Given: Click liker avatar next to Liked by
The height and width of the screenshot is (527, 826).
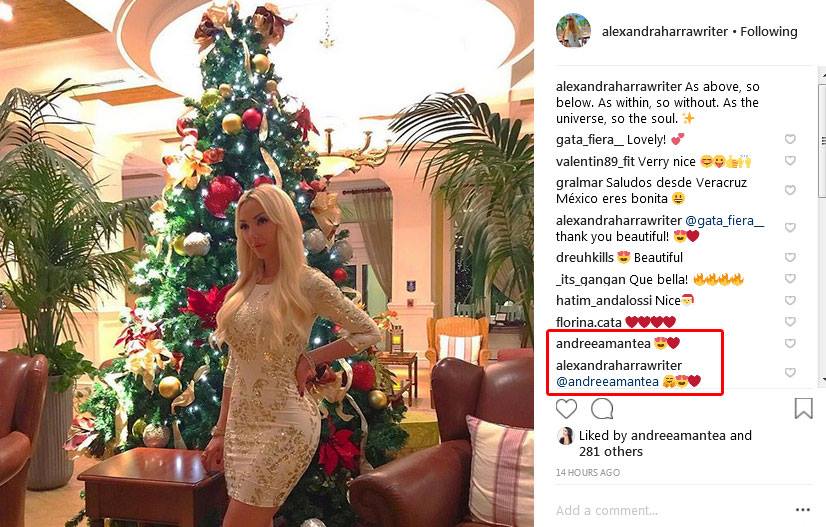Looking at the screenshot, I should click(565, 436).
